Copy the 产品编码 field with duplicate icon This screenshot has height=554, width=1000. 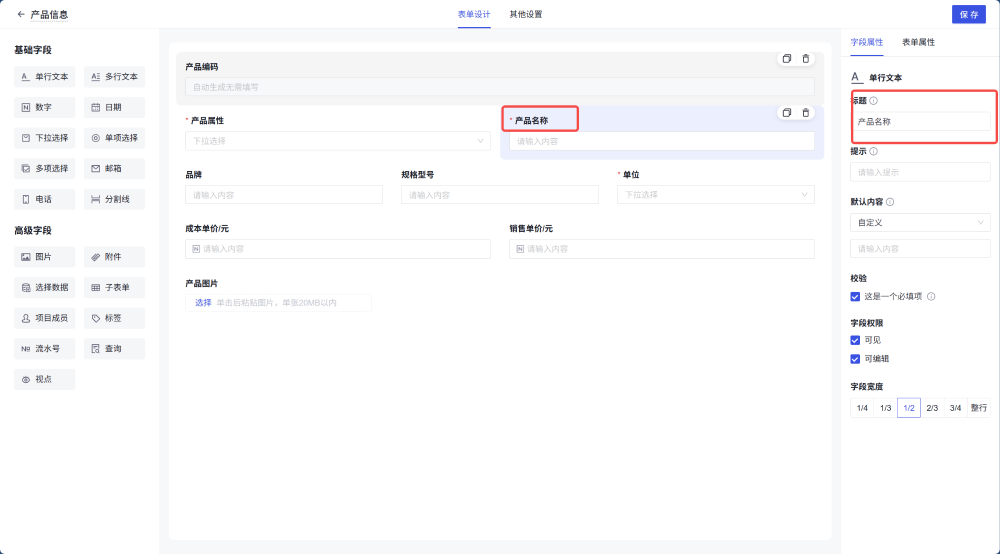click(787, 59)
